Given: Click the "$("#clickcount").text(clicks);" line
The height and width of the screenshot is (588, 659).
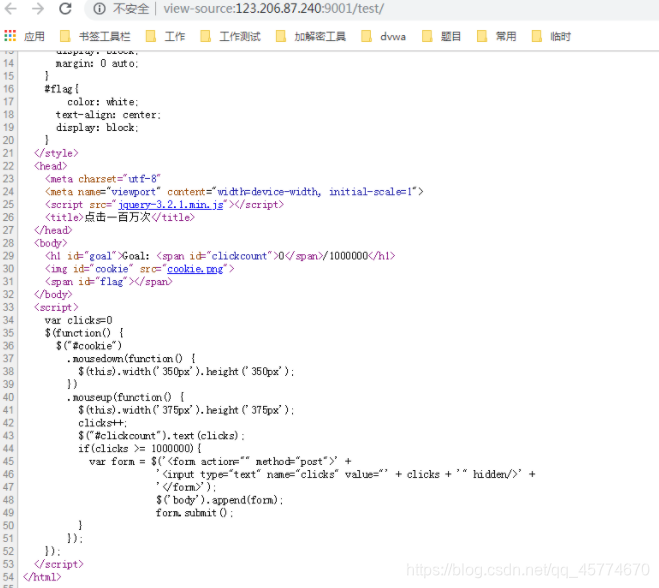Looking at the screenshot, I should click(x=161, y=435).
